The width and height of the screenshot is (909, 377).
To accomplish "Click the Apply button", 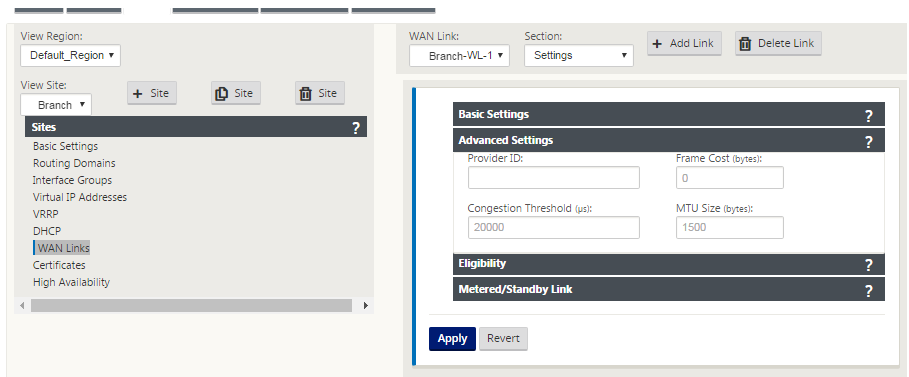I will (x=452, y=339).
